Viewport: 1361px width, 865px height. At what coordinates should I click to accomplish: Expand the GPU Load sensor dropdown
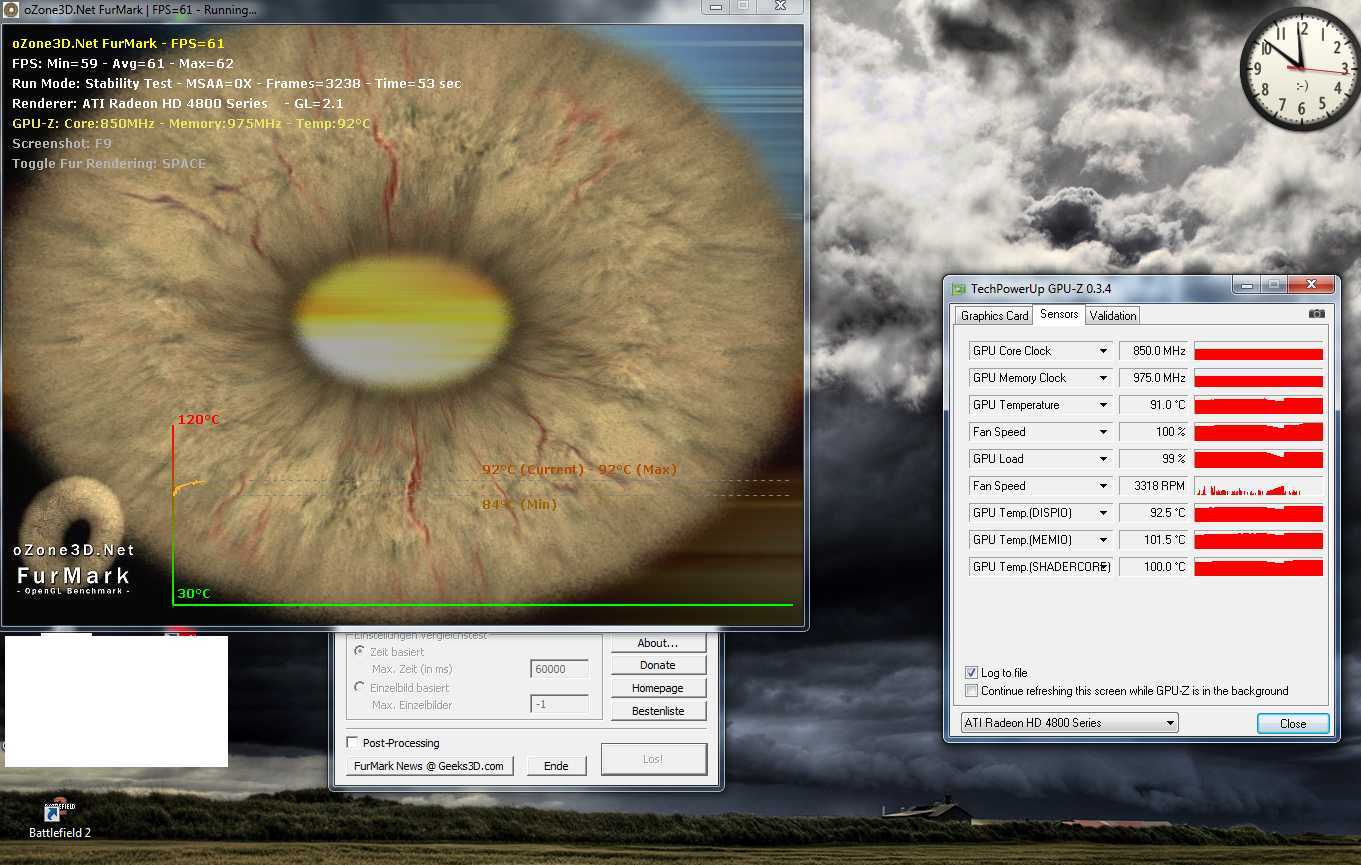1104,459
